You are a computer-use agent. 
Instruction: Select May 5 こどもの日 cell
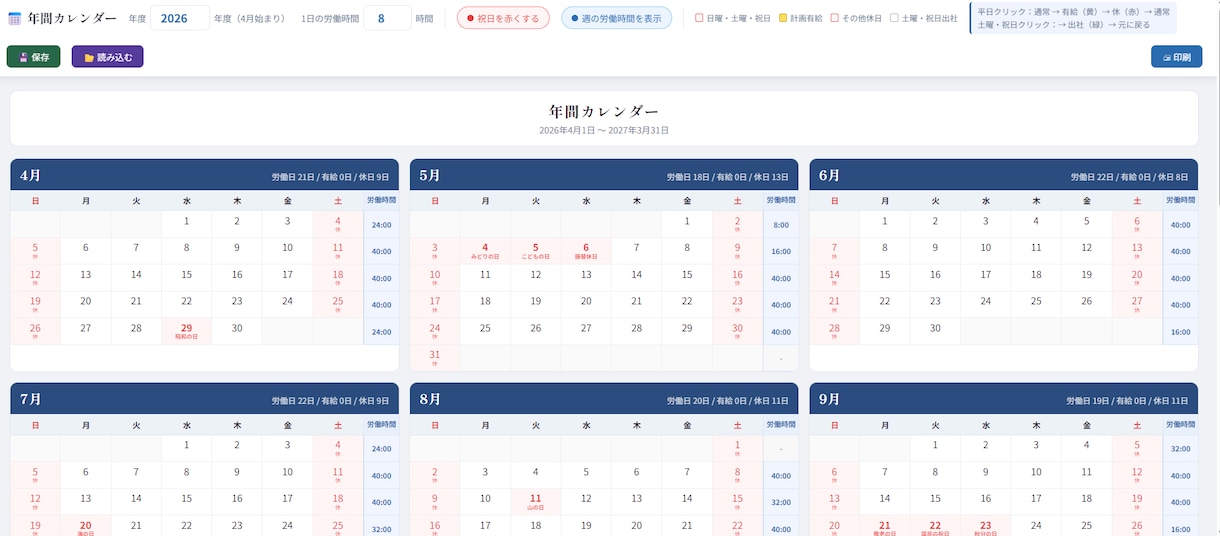pos(535,251)
